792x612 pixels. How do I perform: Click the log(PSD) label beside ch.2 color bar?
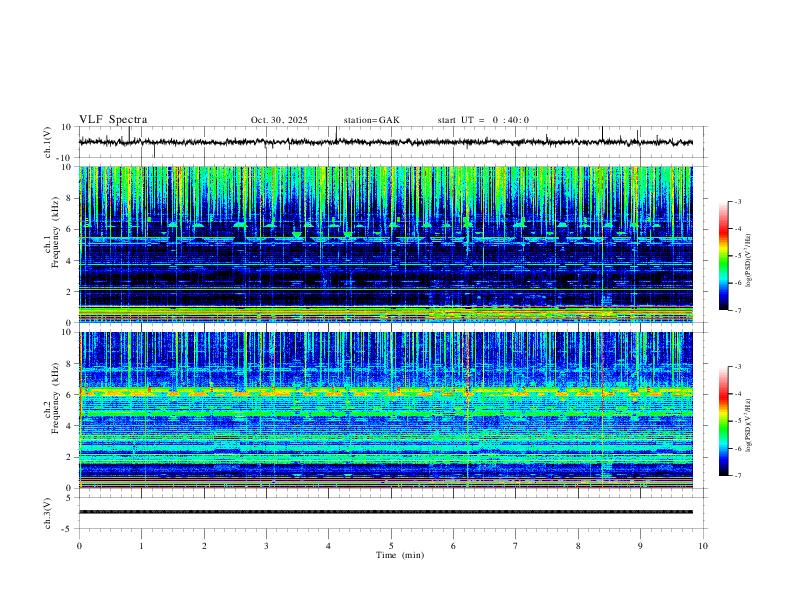point(748,425)
